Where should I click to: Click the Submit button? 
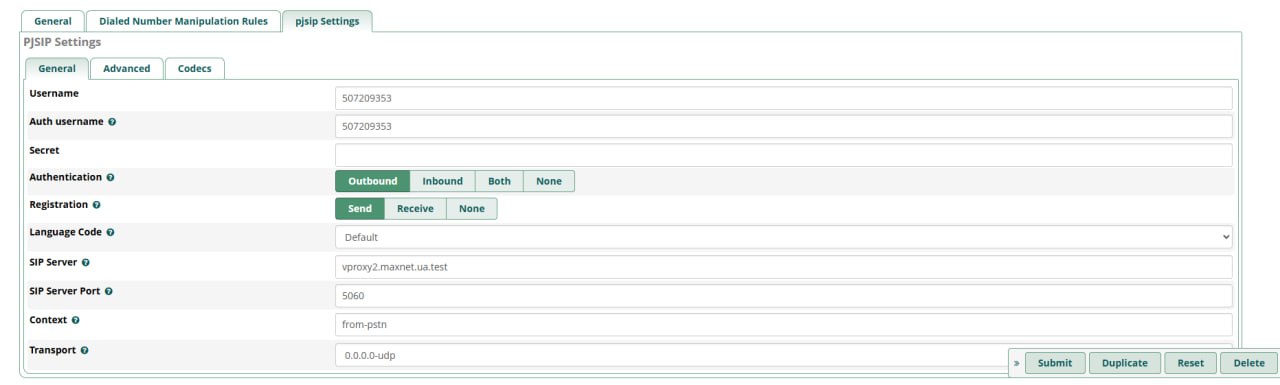[1055, 363]
